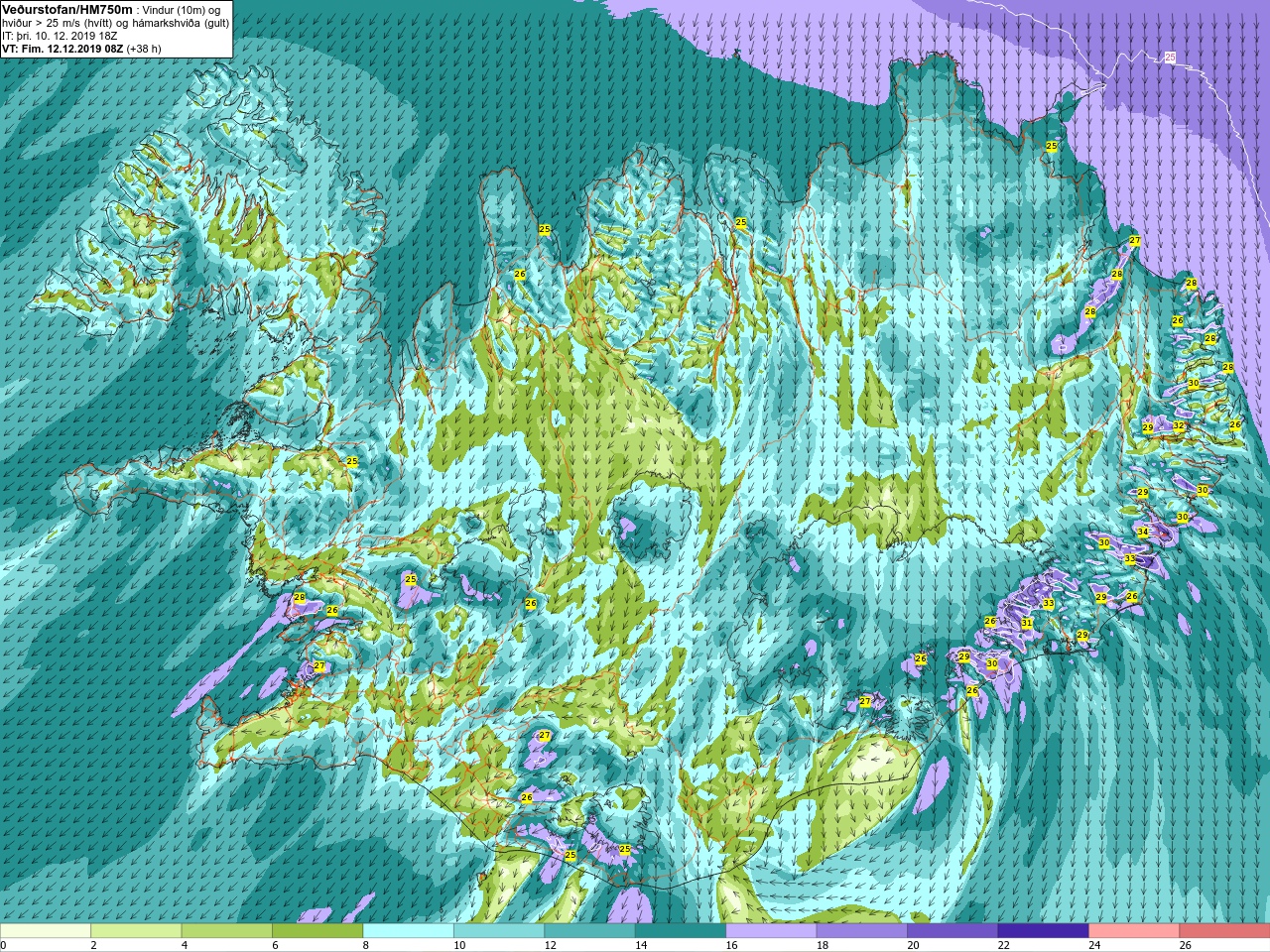Click the '16' tick on the legend scale
The height and width of the screenshot is (952, 1270).
pos(731,946)
